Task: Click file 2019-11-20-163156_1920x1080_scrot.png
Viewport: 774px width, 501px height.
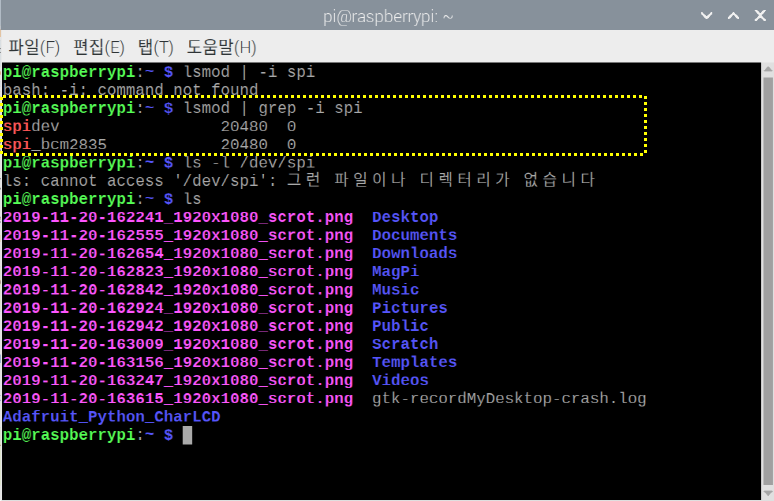Action: coord(178,362)
